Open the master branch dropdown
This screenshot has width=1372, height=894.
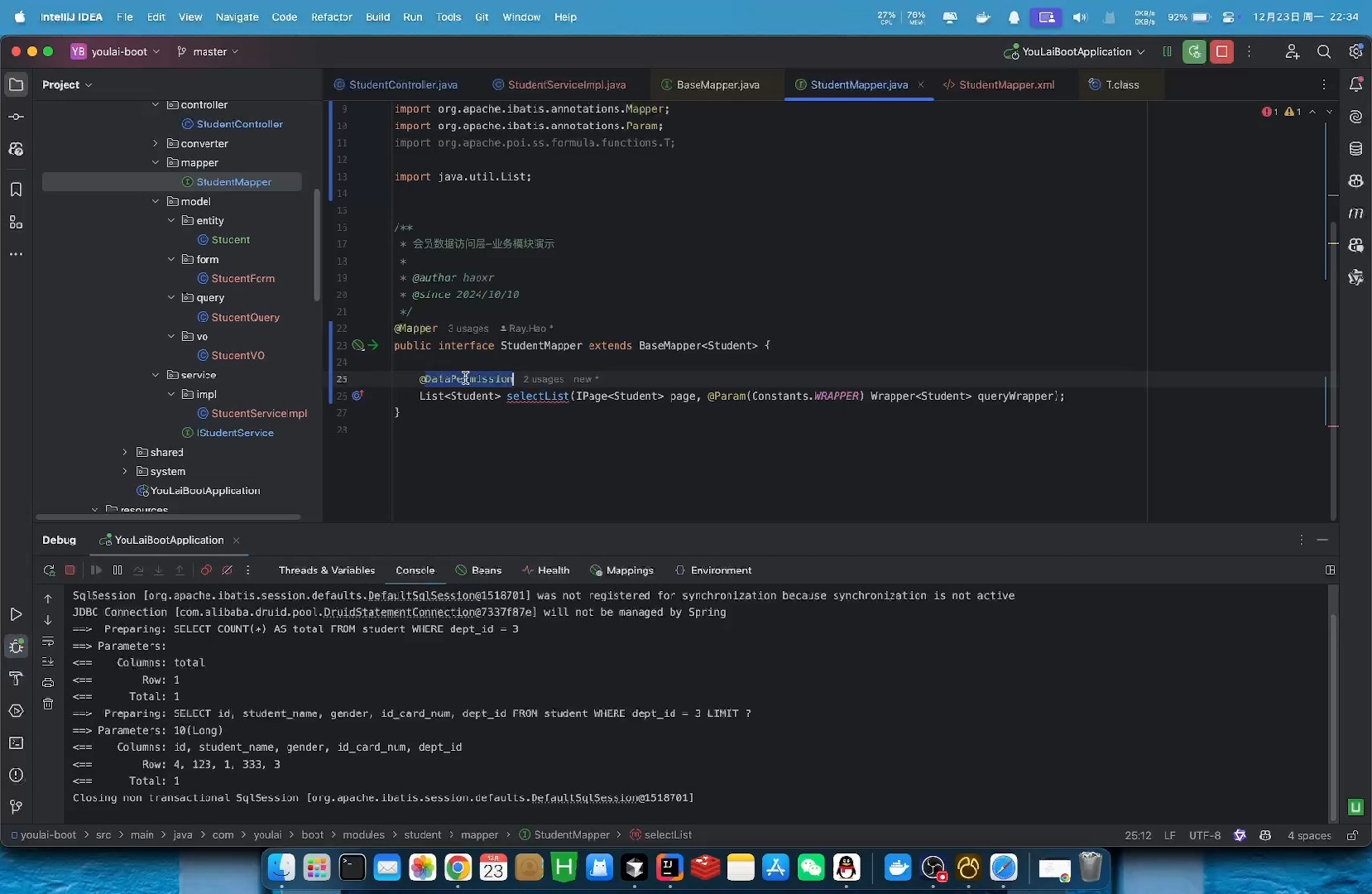208,51
